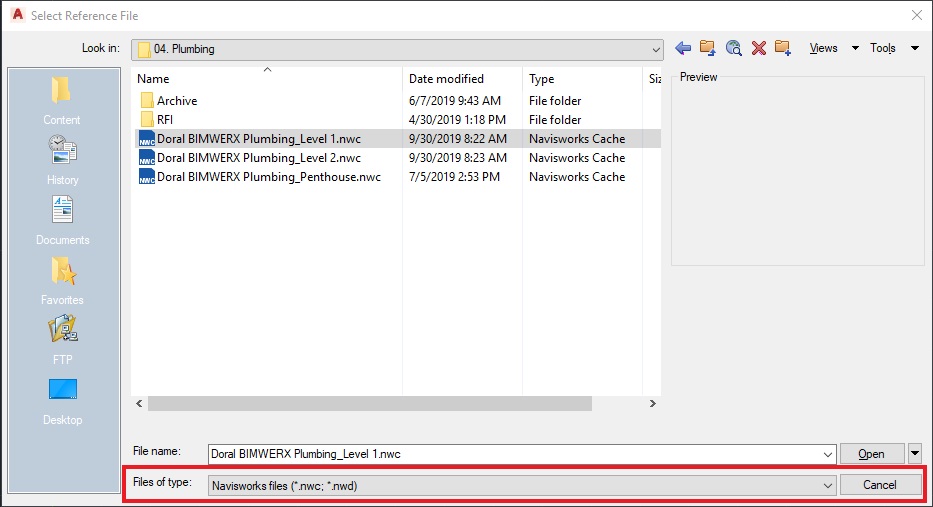Viewport: 933px width, 507px height.
Task: Select Doral BIMWERX Plumbing_Penthouse.nwc
Action: [x=269, y=177]
